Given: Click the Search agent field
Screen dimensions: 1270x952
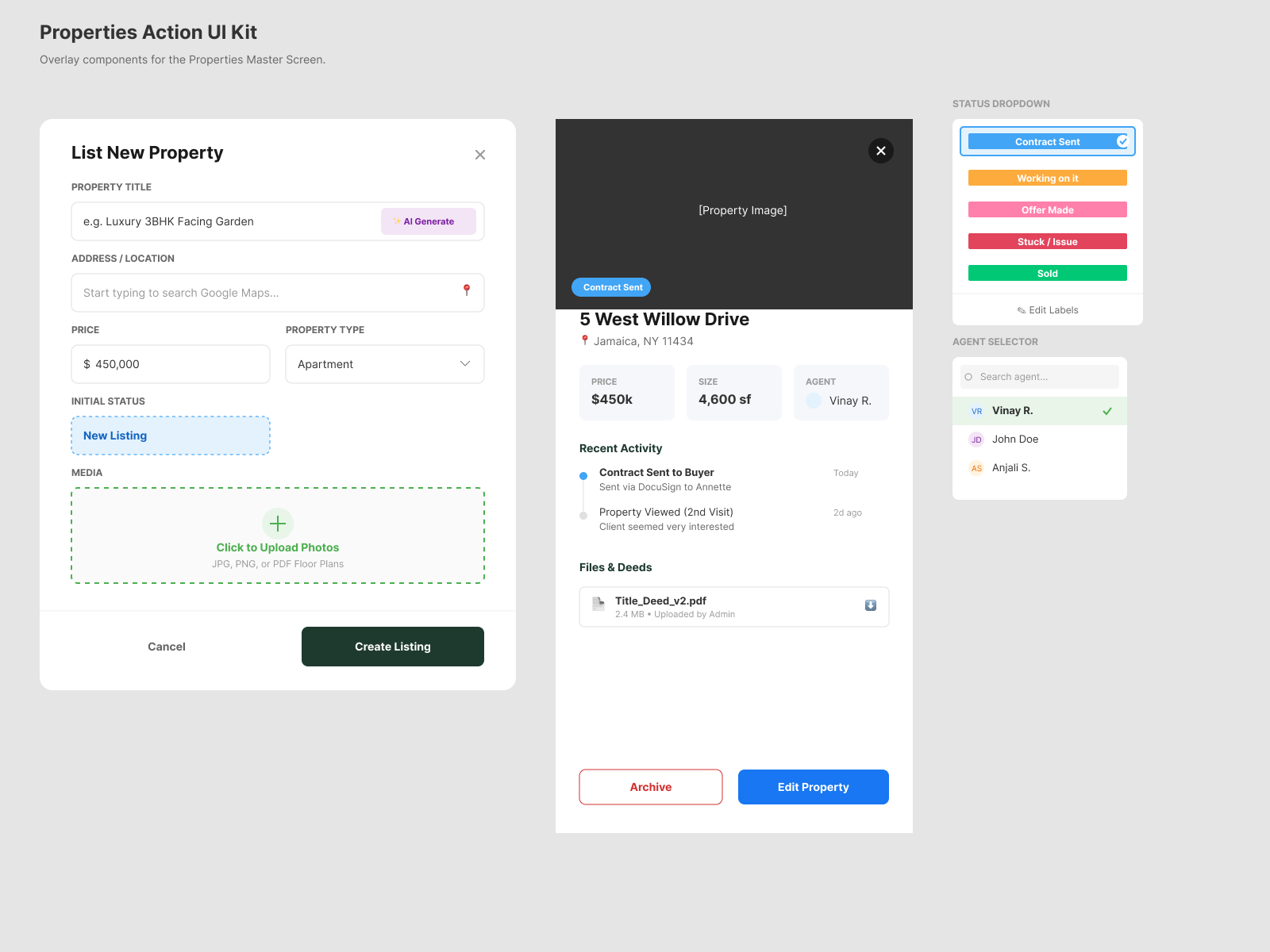Looking at the screenshot, I should (x=1040, y=377).
